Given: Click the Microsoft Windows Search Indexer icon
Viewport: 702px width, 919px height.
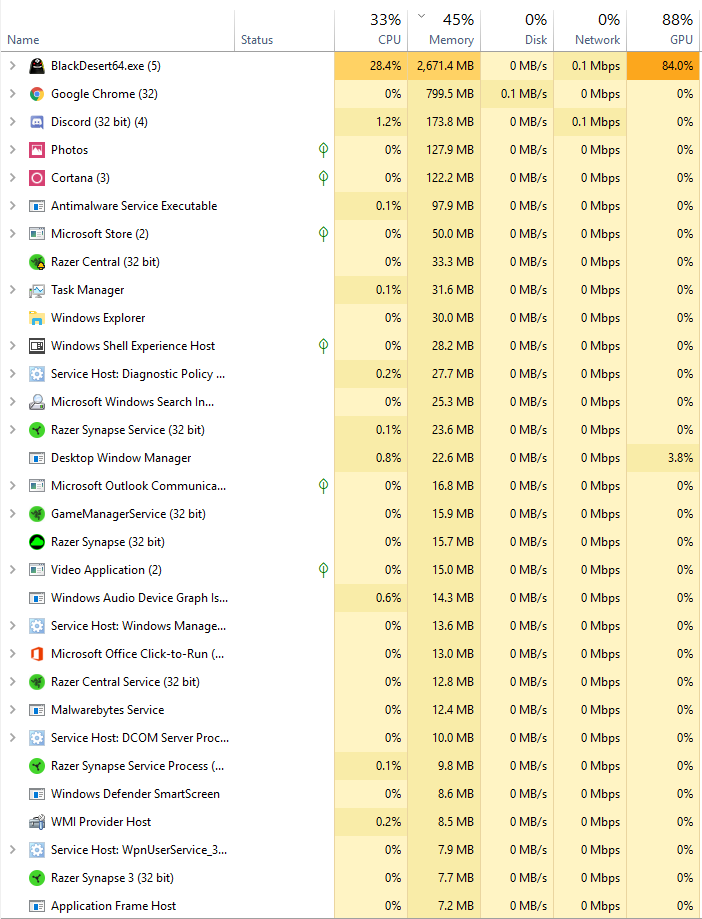Looking at the screenshot, I should coord(37,402).
